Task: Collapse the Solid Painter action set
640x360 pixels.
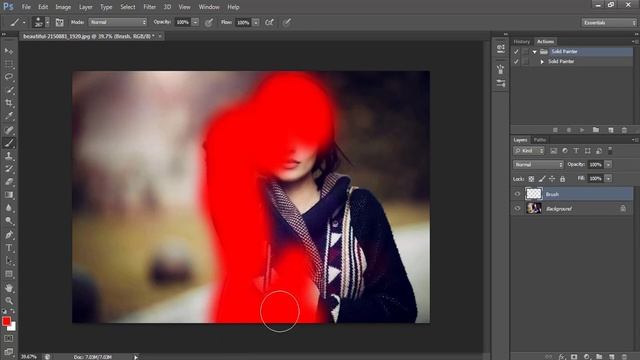Action: (534, 52)
